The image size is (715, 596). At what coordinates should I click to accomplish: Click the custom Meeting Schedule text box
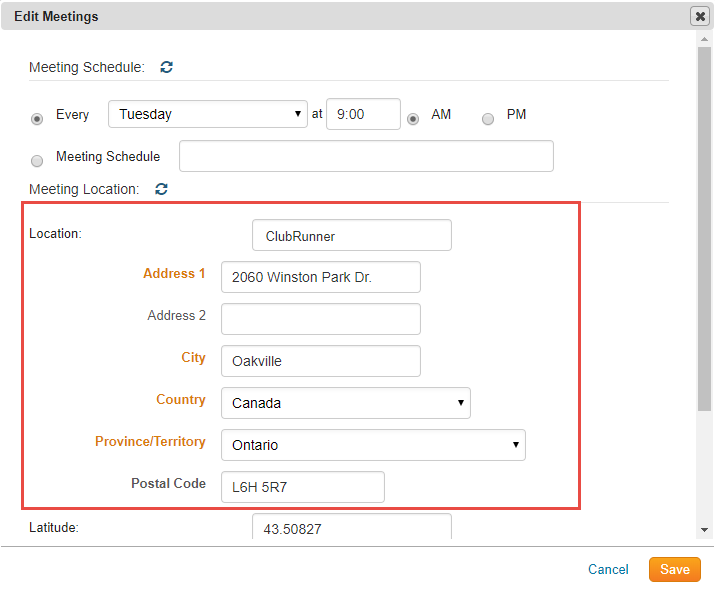(x=365, y=156)
